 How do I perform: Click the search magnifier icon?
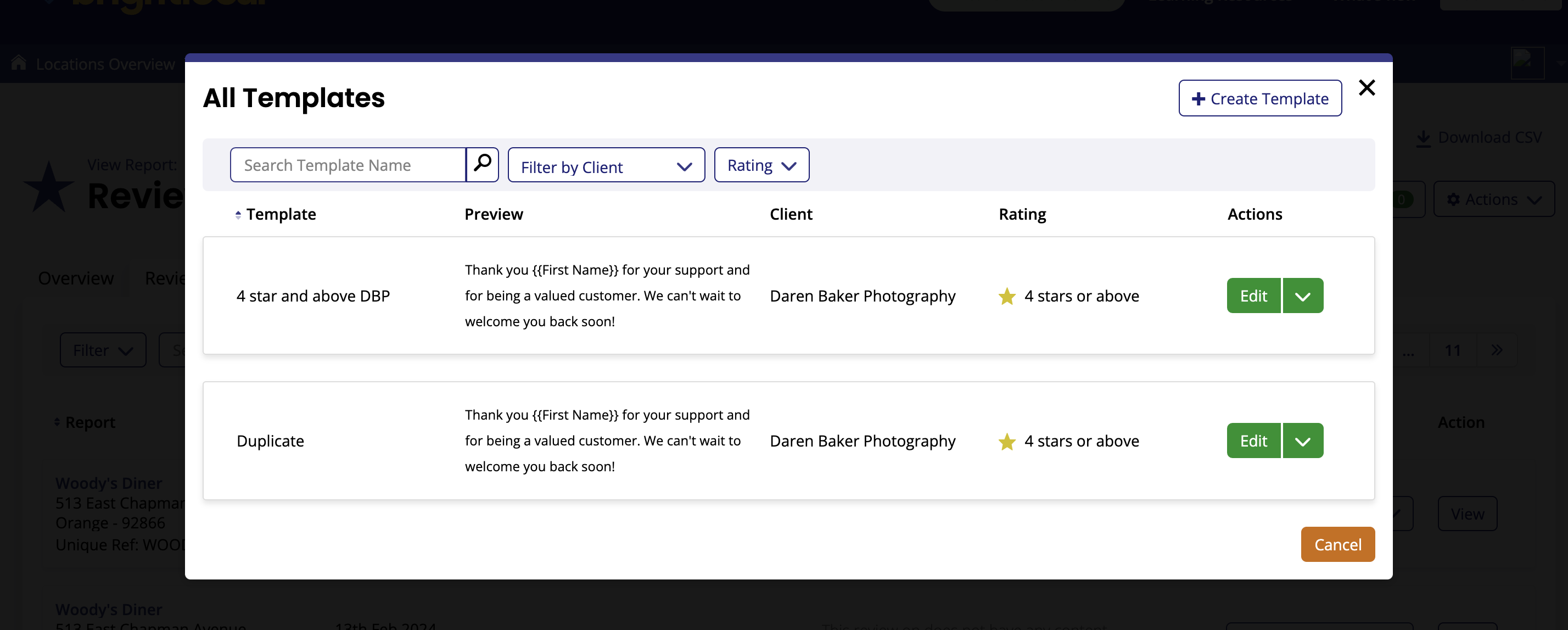point(482,164)
